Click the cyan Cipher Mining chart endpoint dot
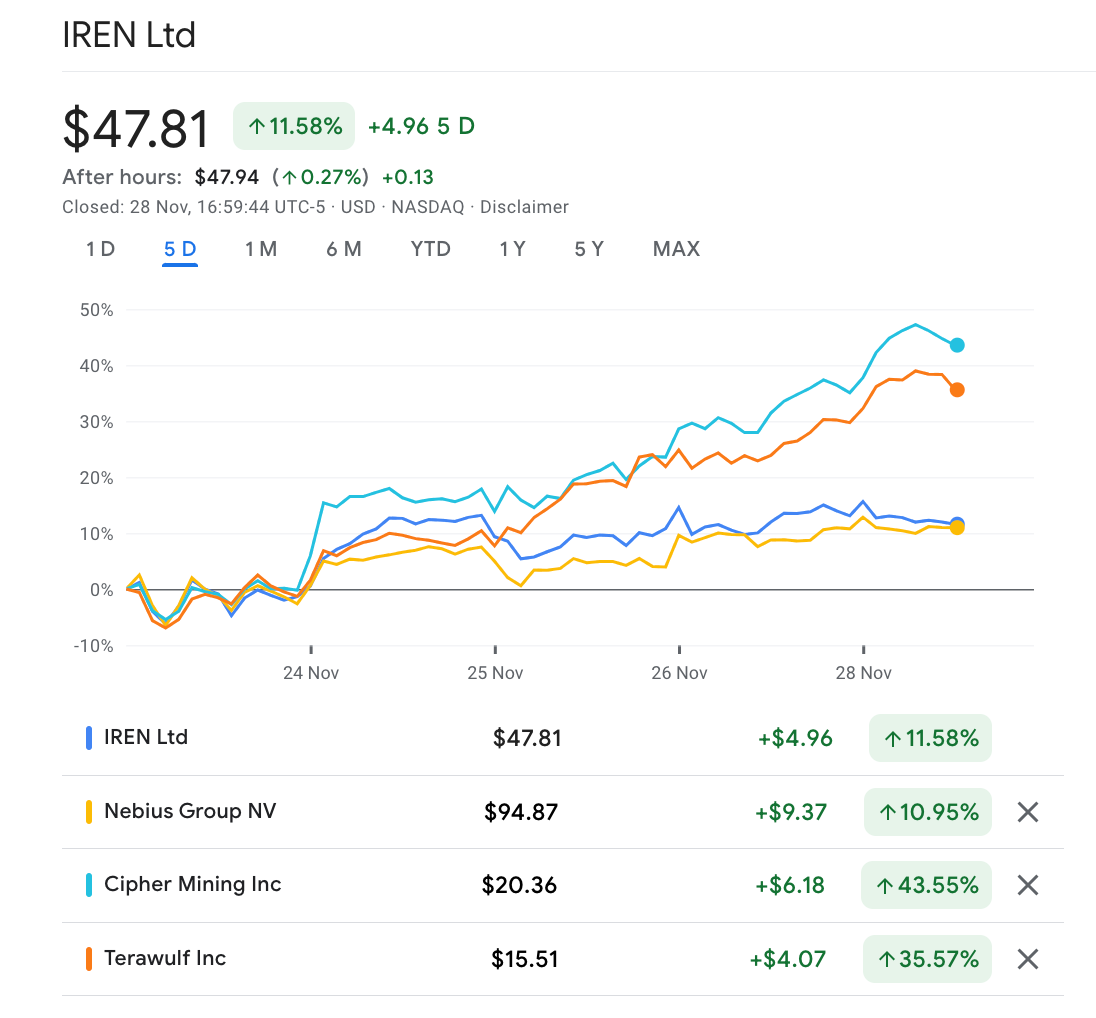The width and height of the screenshot is (1096, 1018). click(x=957, y=345)
